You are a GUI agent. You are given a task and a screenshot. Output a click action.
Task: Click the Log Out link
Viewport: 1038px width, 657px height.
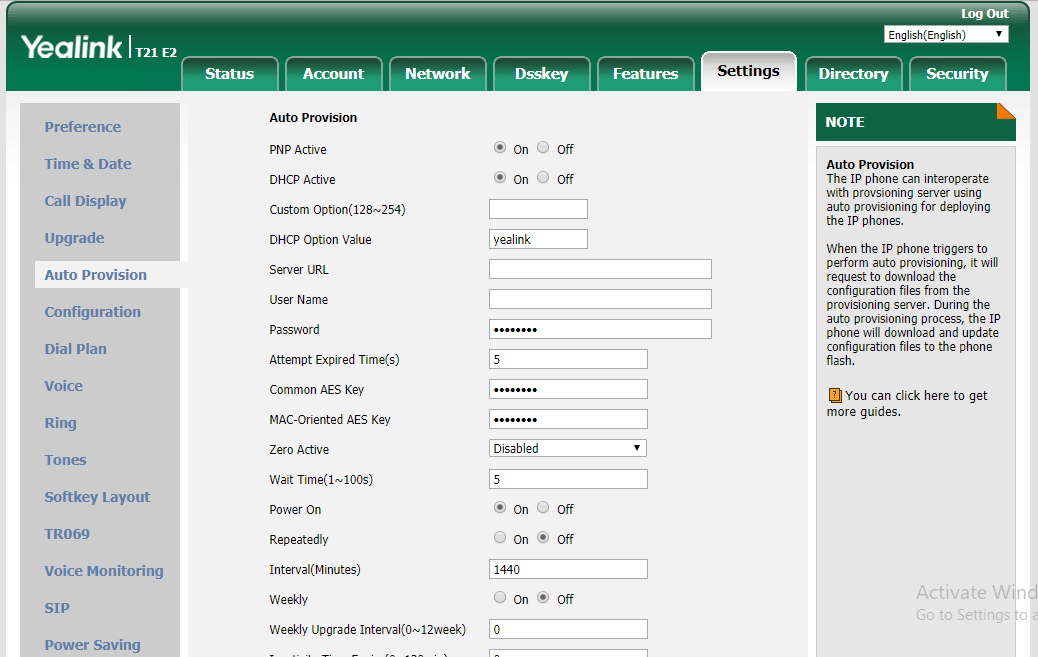coord(984,13)
